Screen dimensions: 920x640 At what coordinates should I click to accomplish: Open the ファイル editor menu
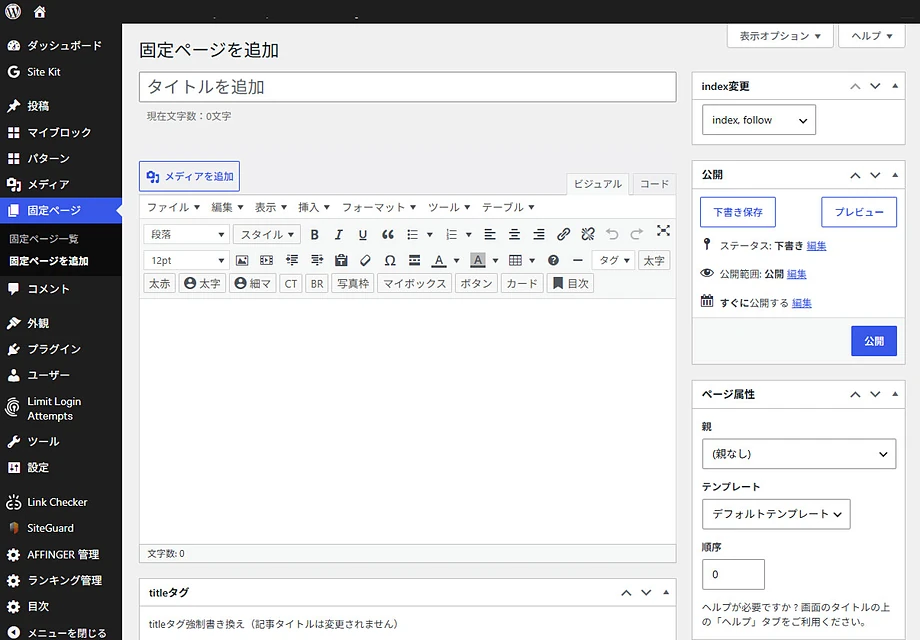(173, 207)
